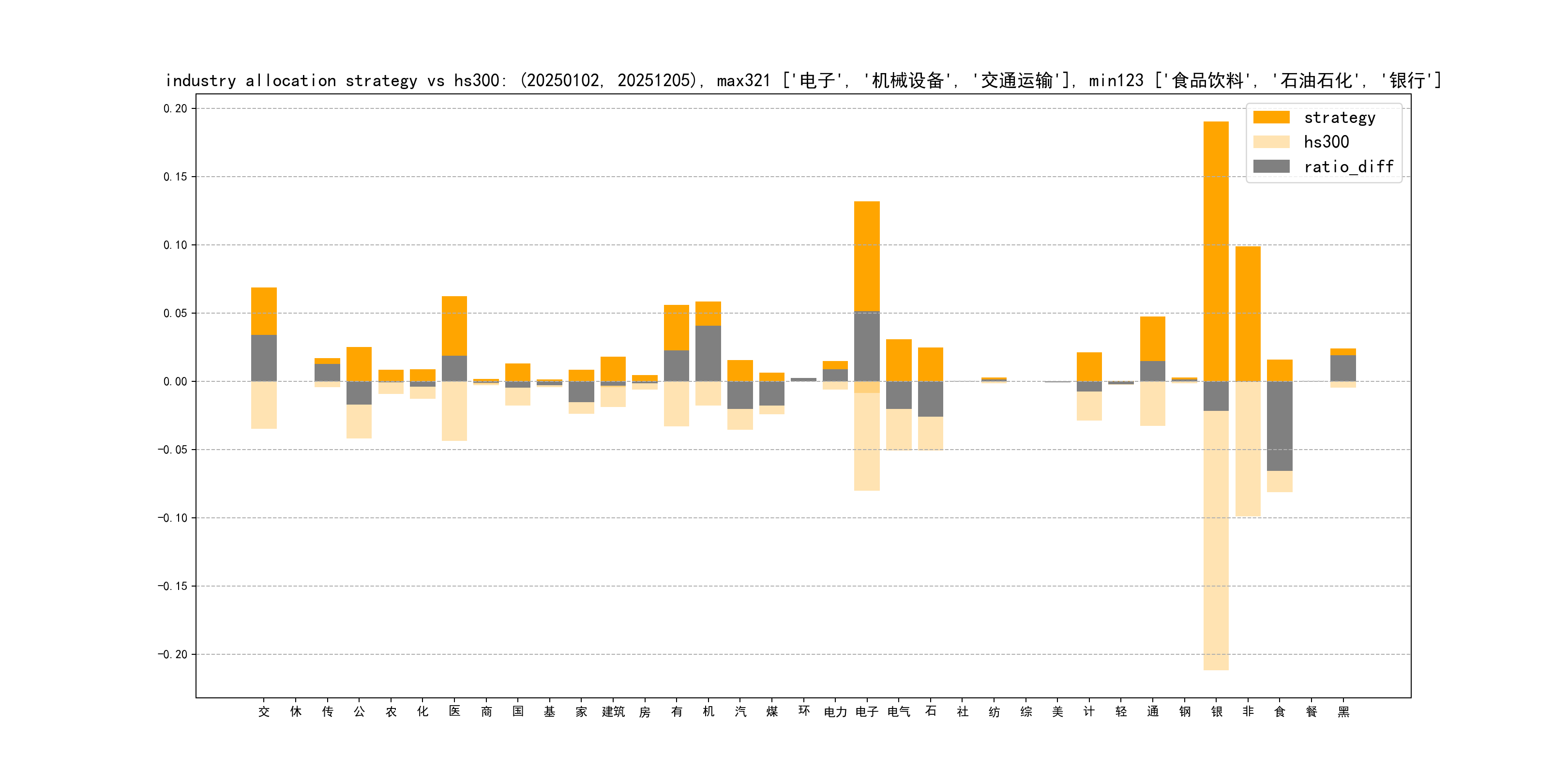Click the gray ratio_diff bar below 食
Screen dimensions: 1568x784
pos(1280,426)
